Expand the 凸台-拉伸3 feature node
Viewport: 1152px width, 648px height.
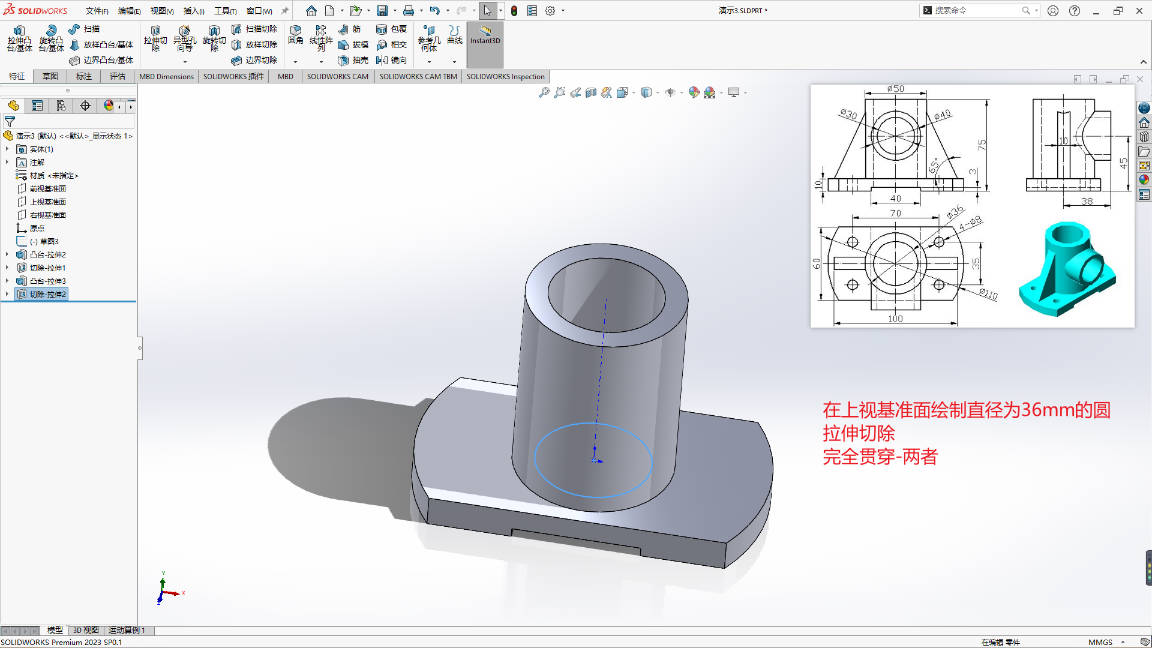(7, 281)
